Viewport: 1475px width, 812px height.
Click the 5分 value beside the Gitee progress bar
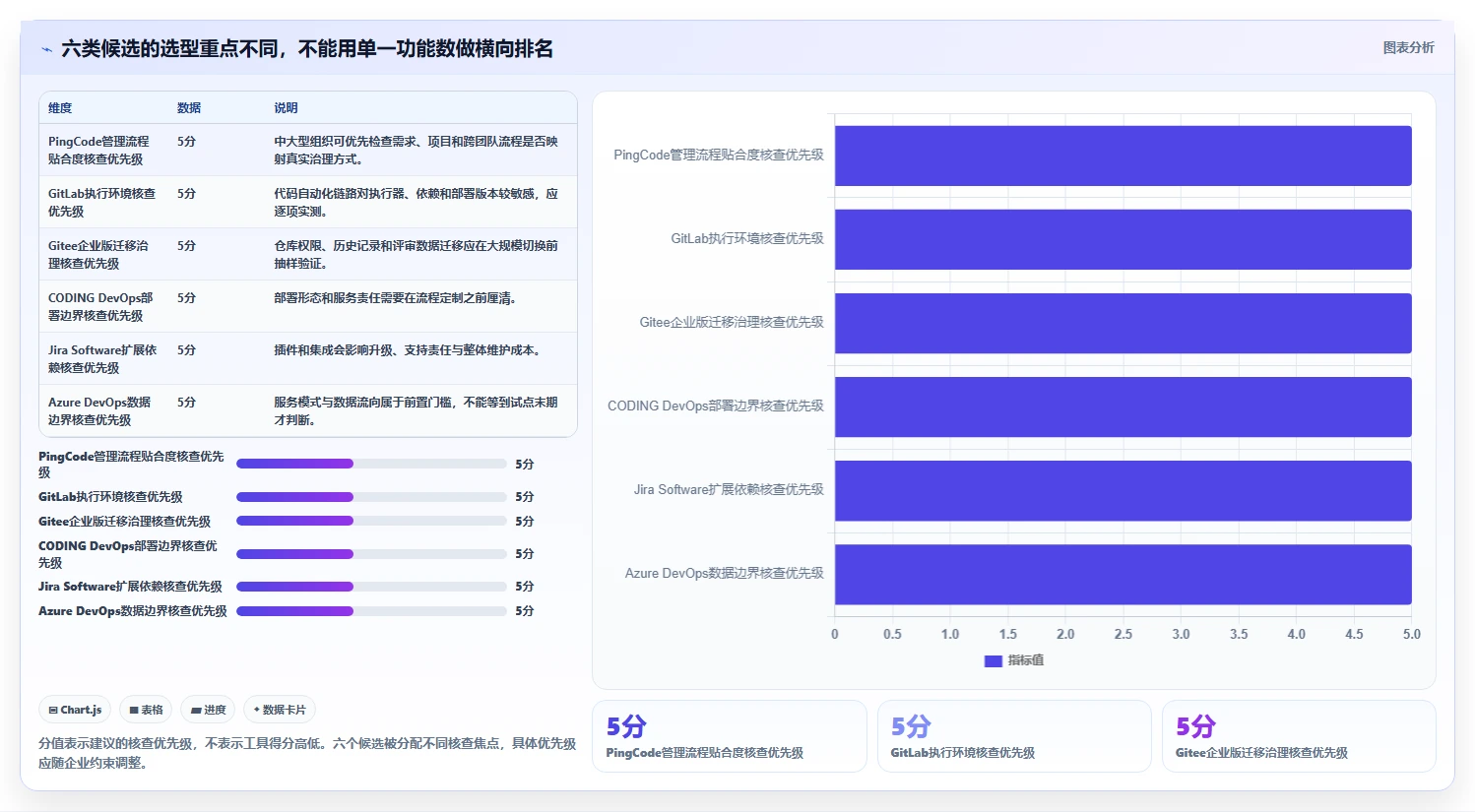point(525,522)
